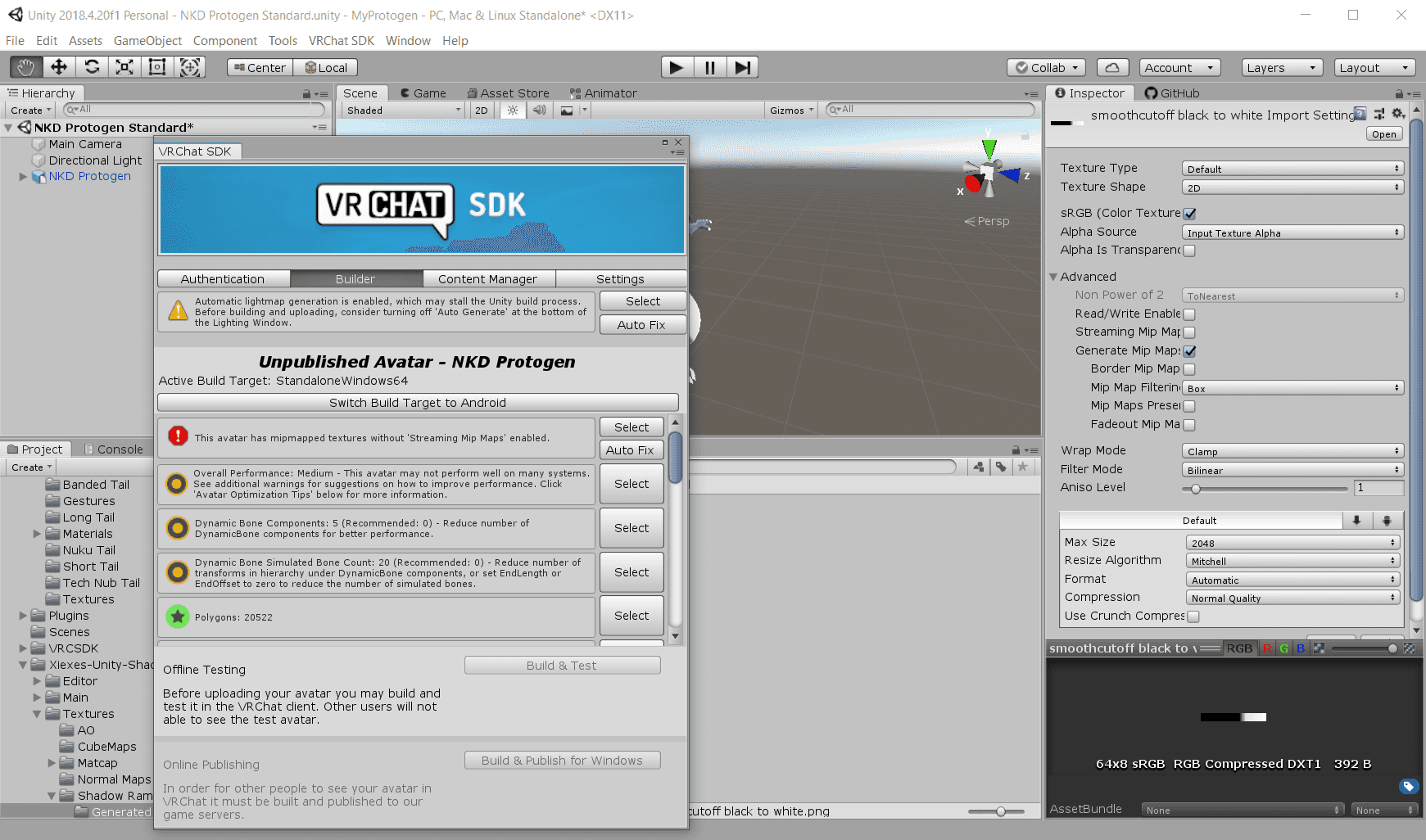Enable Use Crunch Compression checkbox

tap(1193, 616)
